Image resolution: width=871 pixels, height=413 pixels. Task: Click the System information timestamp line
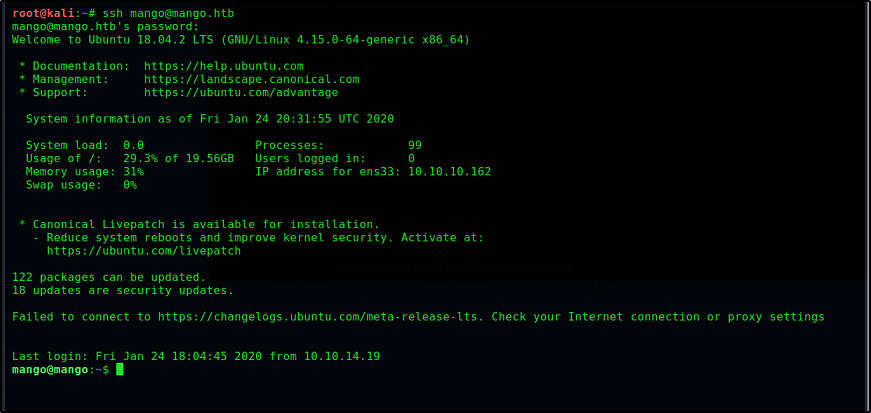pyautogui.click(x=210, y=119)
